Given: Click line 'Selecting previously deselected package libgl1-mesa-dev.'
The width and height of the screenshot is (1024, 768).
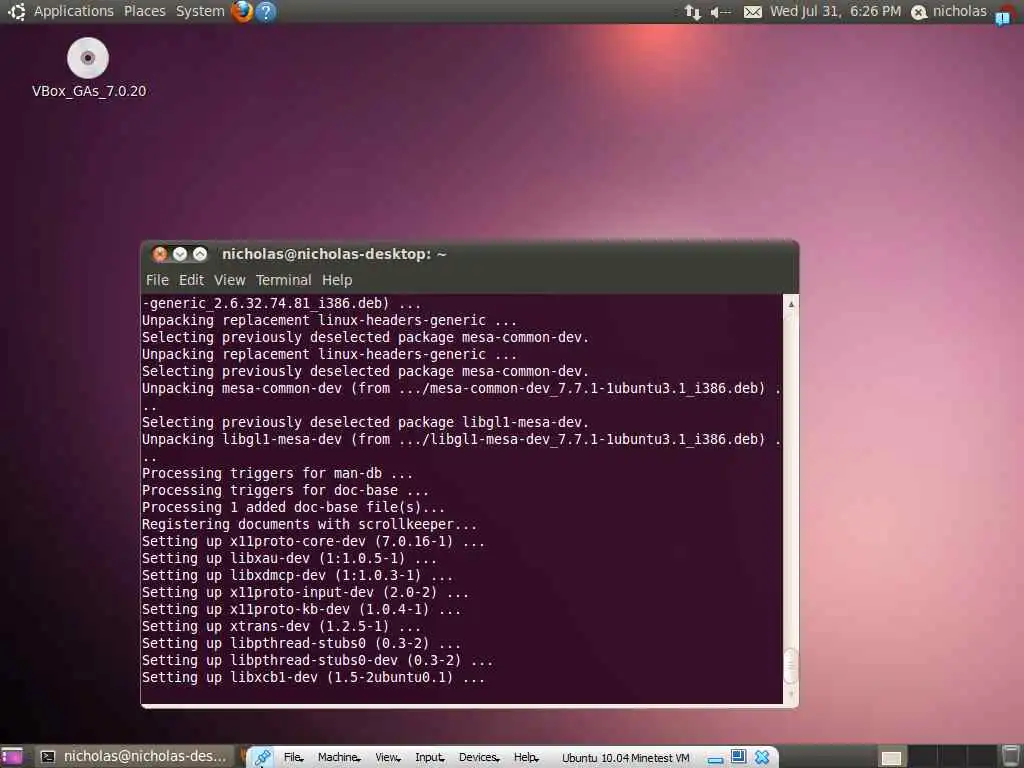Looking at the screenshot, I should tap(365, 423).
